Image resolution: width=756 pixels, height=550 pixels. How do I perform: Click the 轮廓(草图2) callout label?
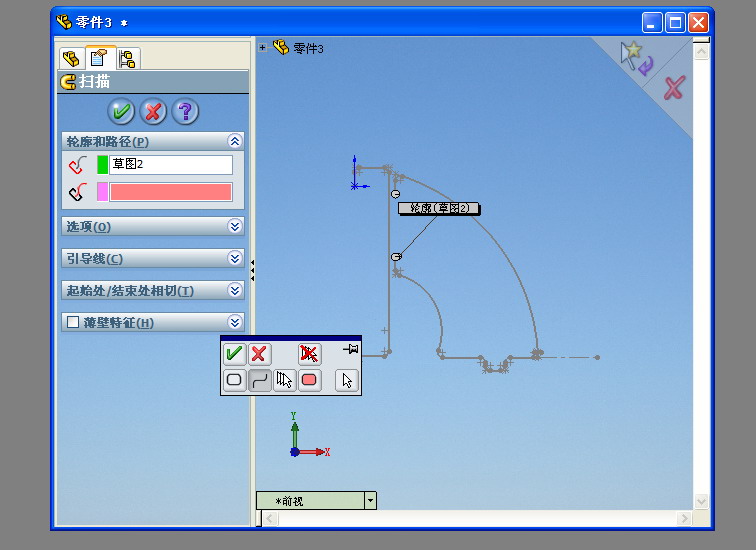coord(439,208)
